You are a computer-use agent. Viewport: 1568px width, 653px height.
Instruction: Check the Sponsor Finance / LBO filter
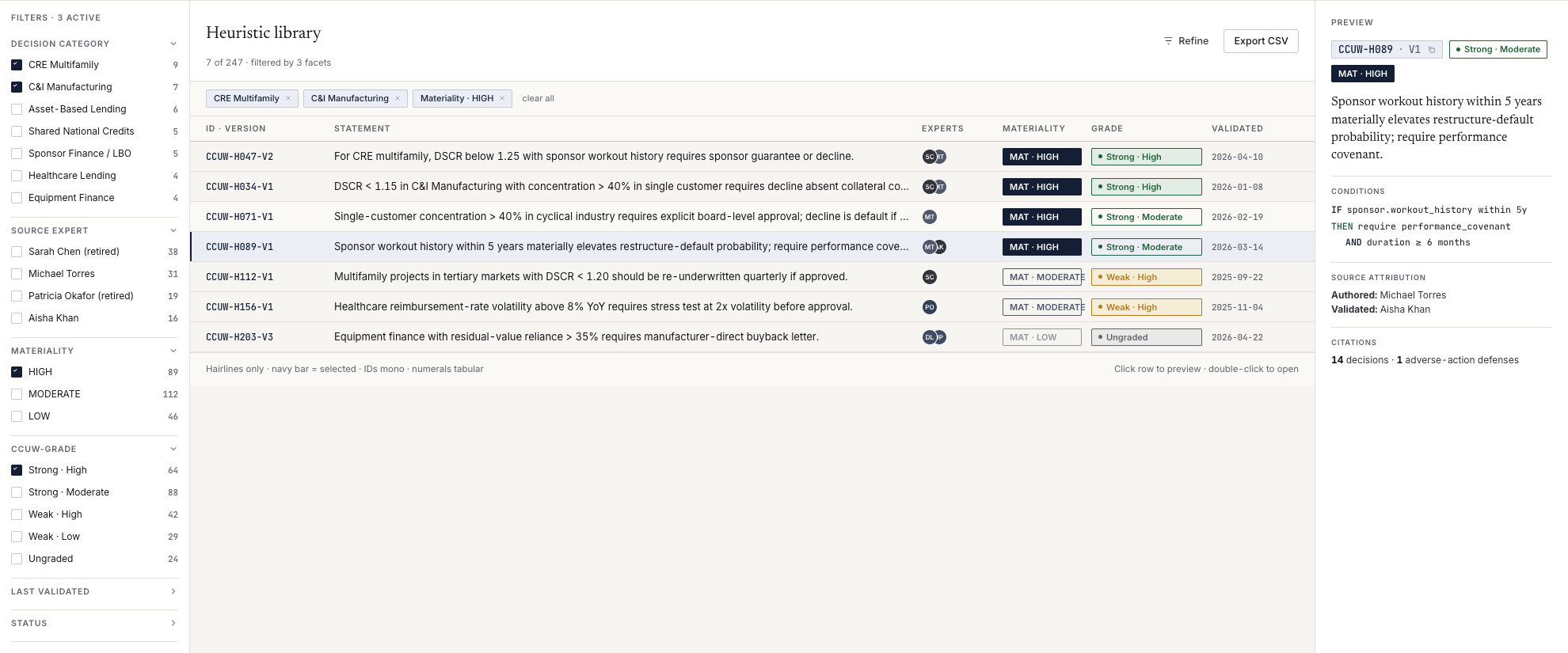coord(17,154)
